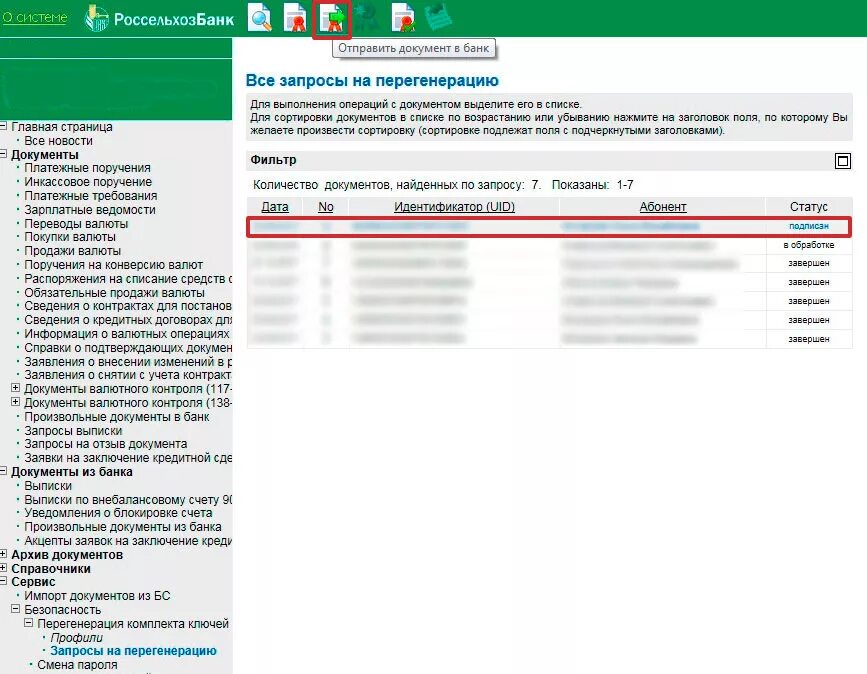
Task: Sort the list by Дата column
Action: (275, 207)
